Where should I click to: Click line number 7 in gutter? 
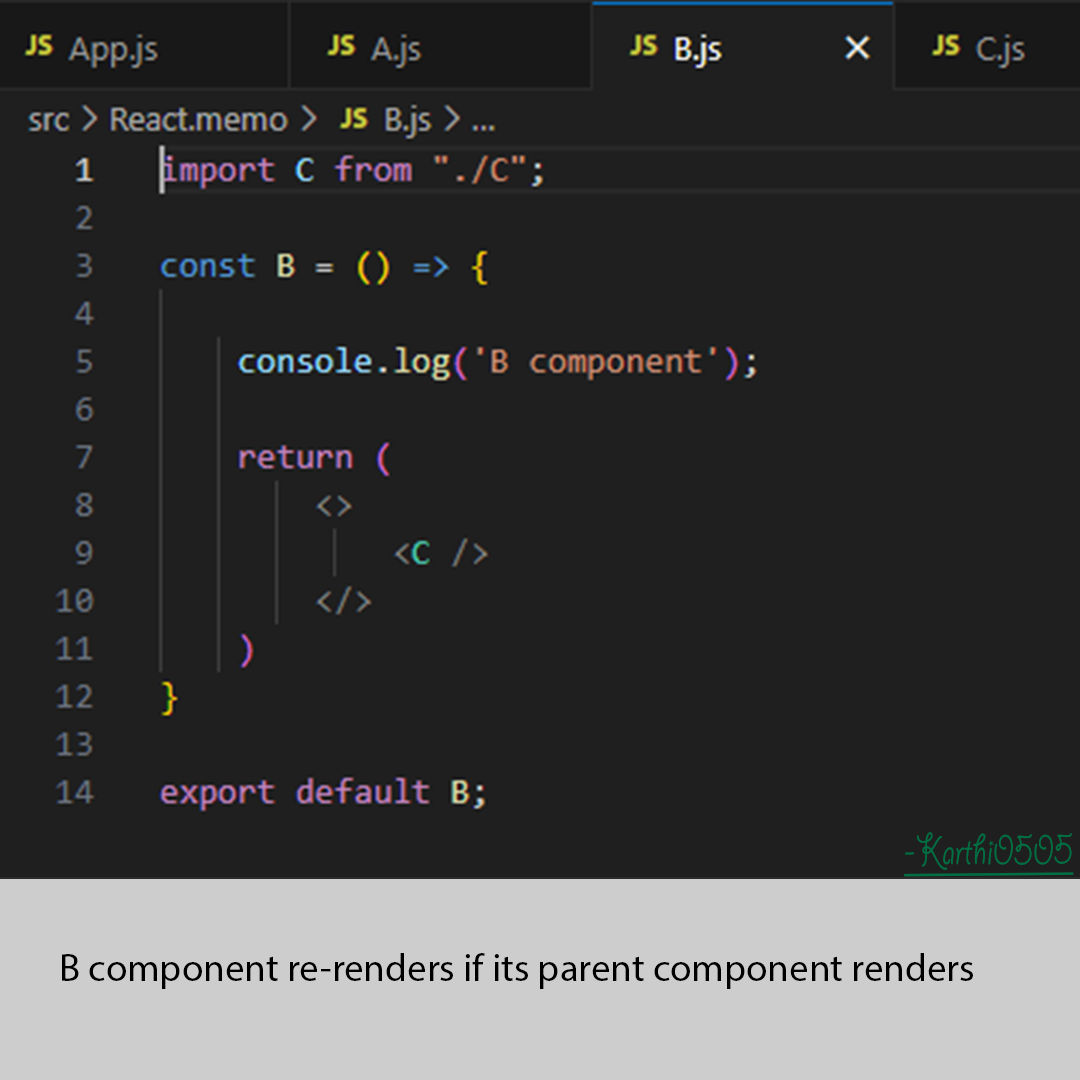(x=84, y=457)
